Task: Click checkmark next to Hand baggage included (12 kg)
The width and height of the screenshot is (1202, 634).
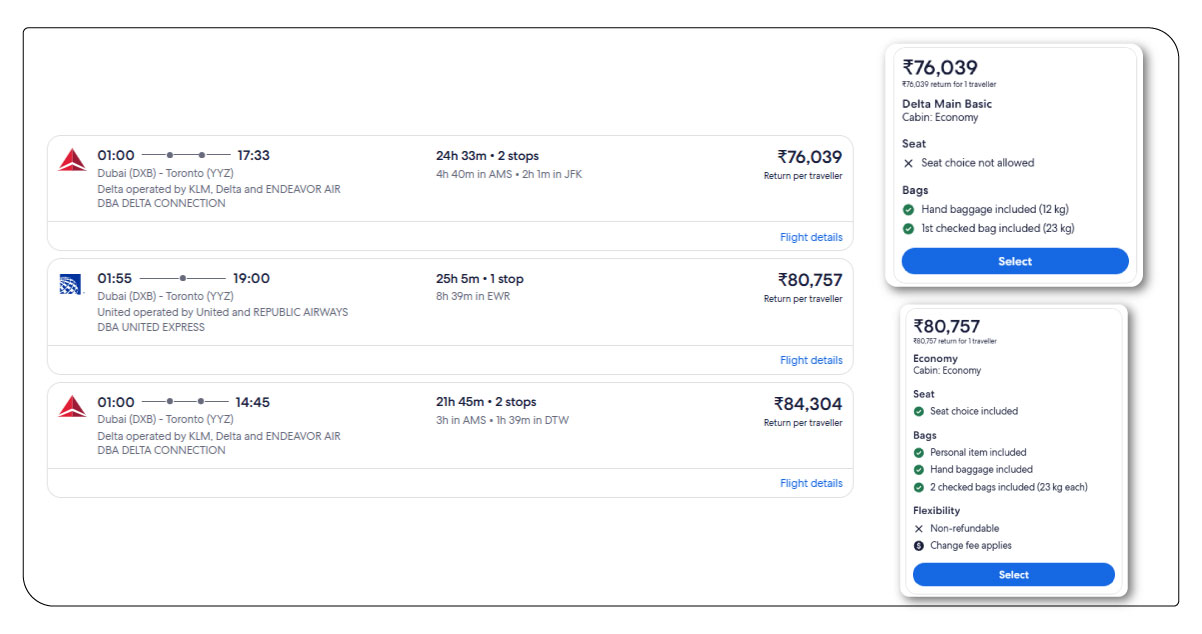Action: [908, 210]
